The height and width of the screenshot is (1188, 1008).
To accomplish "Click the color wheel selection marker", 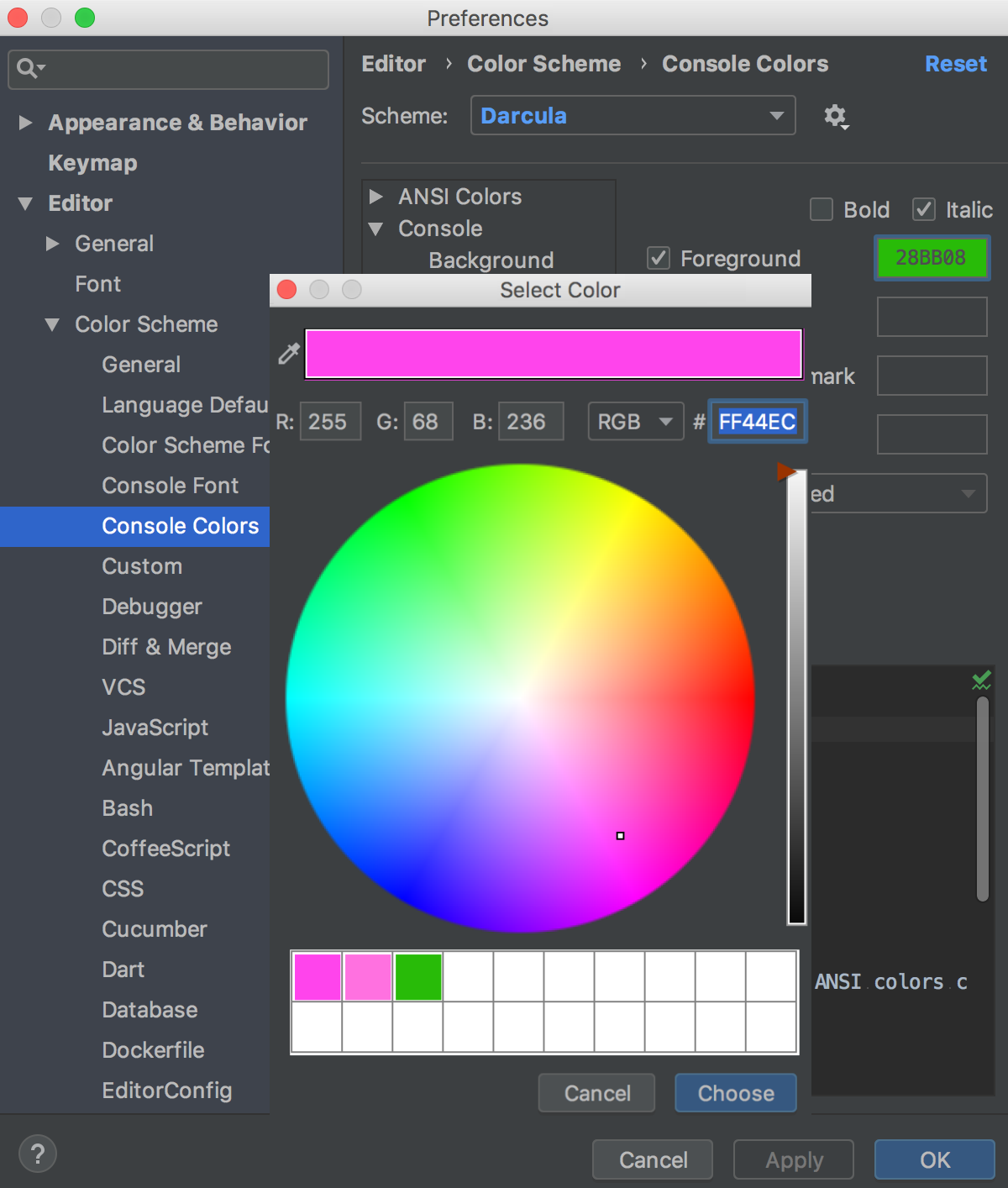I will pos(621,836).
